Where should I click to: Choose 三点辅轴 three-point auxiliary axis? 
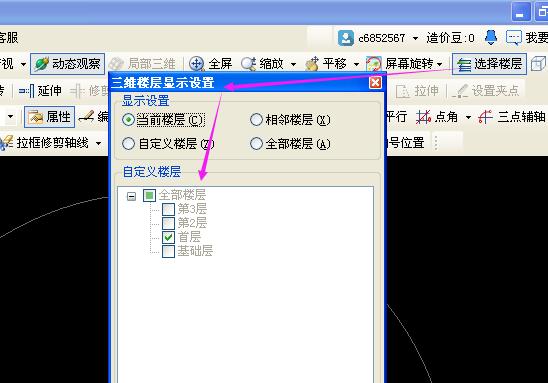pos(512,117)
